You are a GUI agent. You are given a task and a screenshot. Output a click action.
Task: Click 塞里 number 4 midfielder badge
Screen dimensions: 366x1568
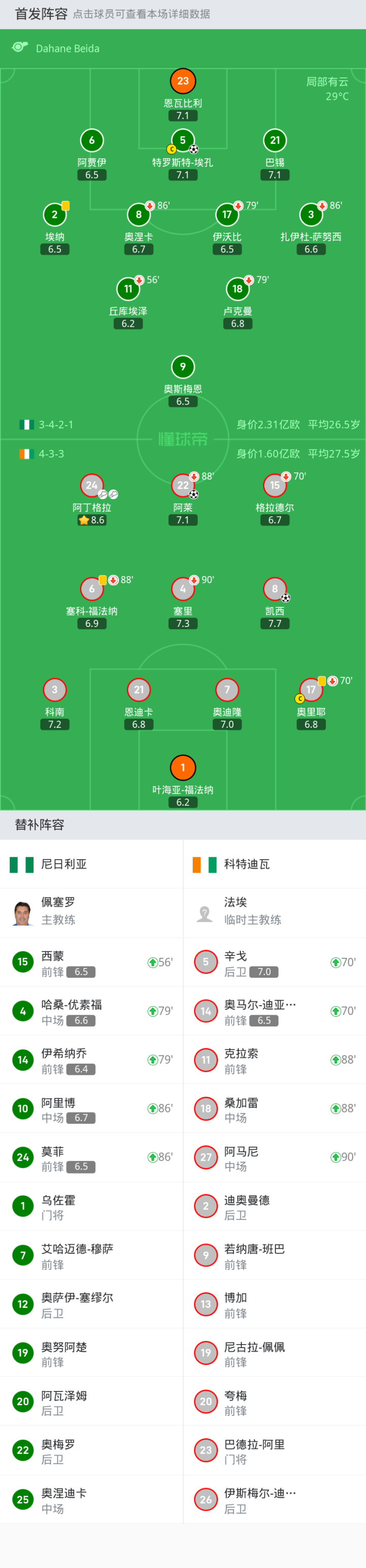(x=183, y=589)
